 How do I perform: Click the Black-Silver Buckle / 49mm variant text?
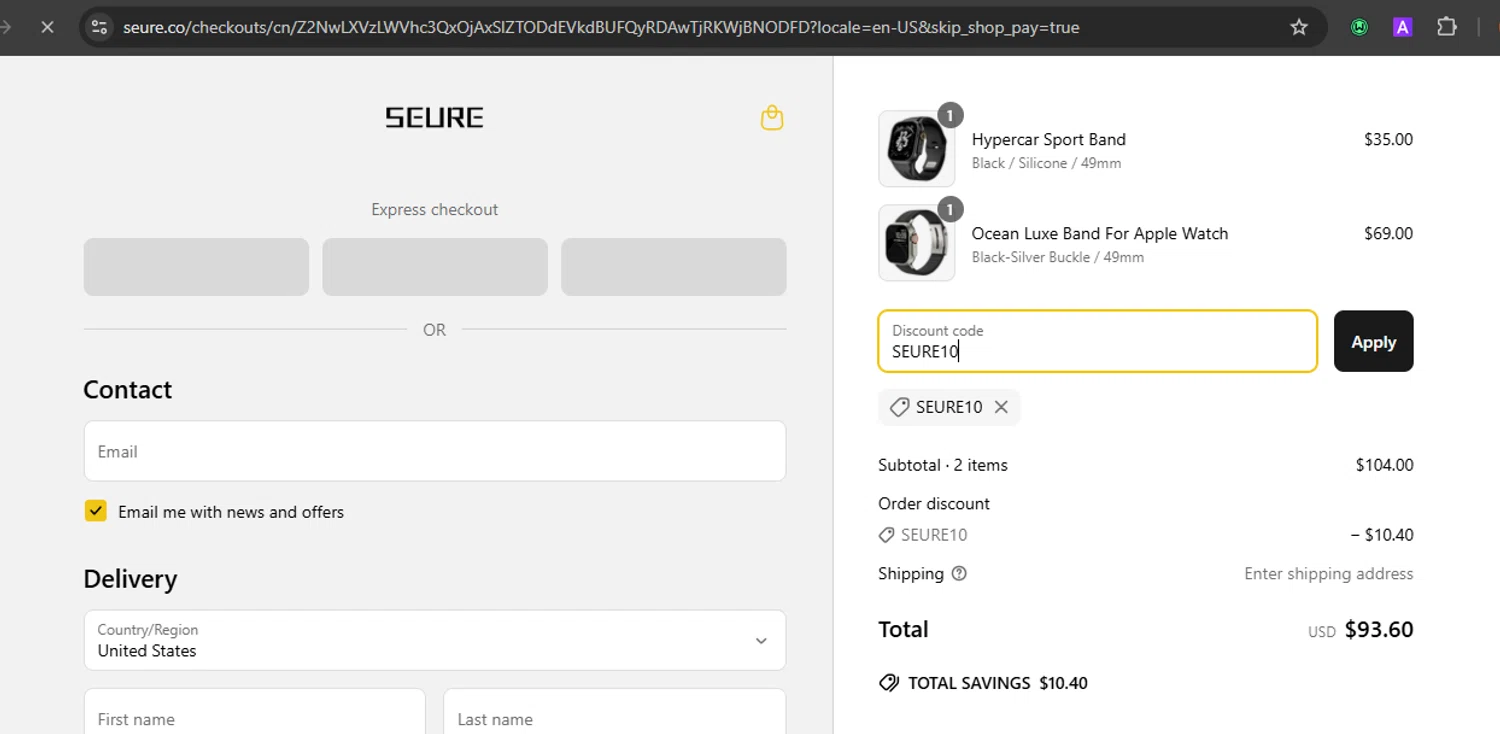(x=1057, y=257)
